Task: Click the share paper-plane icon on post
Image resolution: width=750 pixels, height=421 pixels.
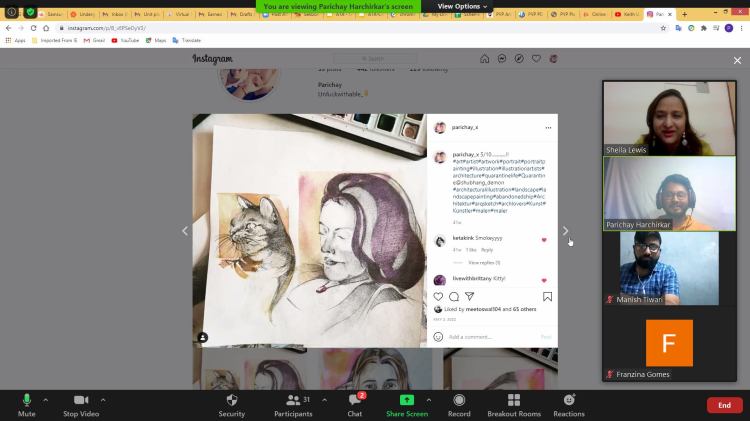Action: pyautogui.click(x=470, y=297)
